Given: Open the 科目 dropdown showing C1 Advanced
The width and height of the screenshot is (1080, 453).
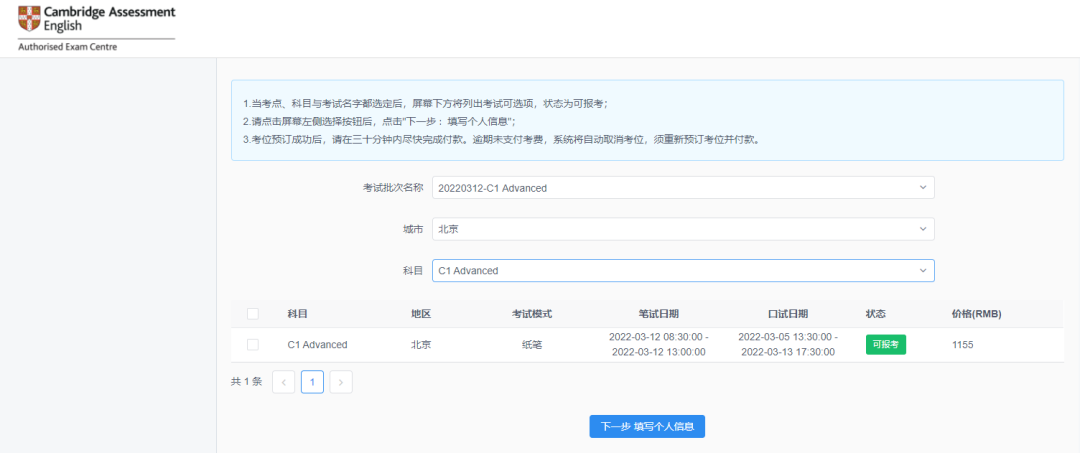Looking at the screenshot, I should pyautogui.click(x=683, y=271).
